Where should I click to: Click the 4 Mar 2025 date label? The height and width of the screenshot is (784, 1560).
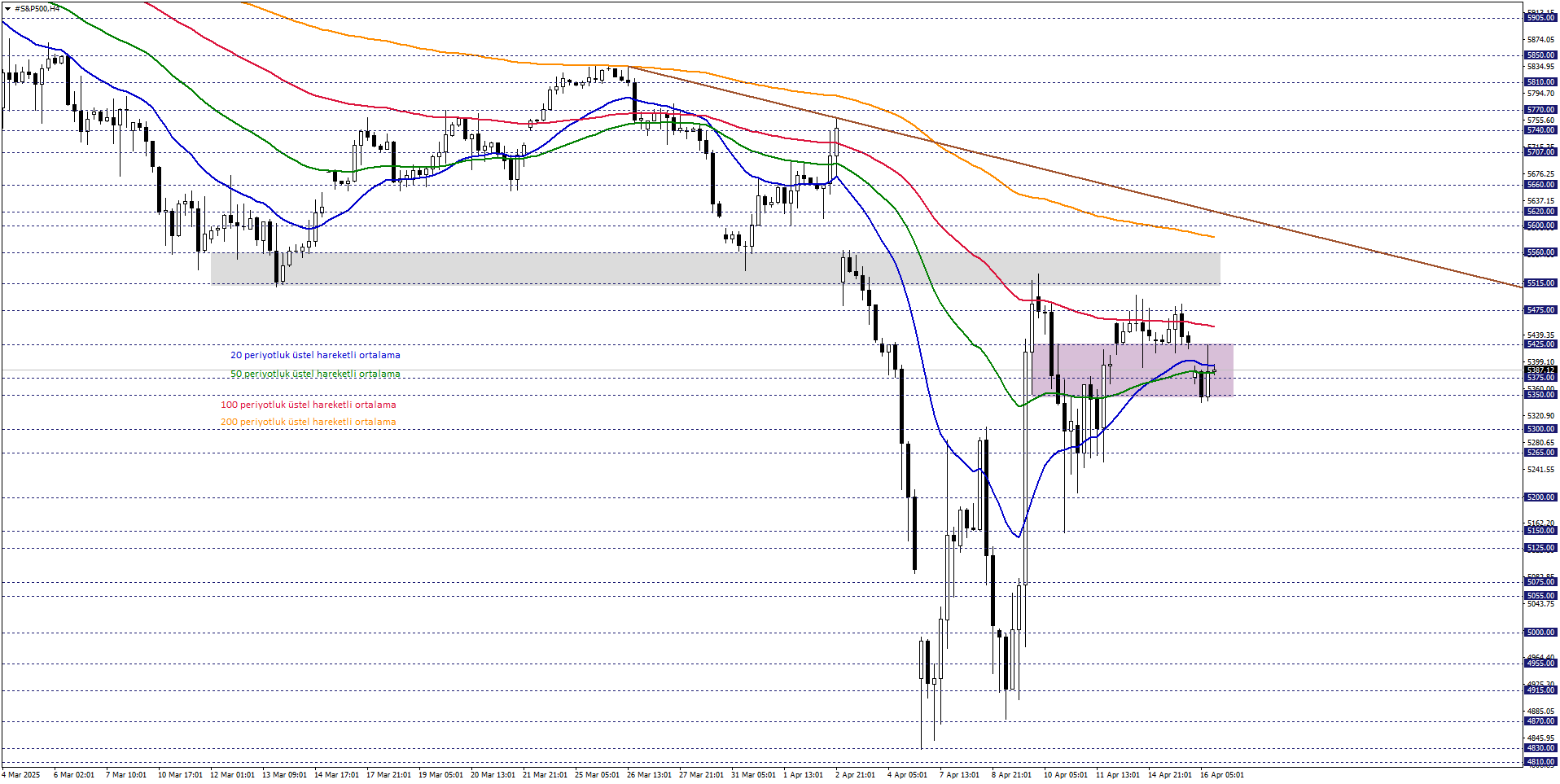click(22, 775)
